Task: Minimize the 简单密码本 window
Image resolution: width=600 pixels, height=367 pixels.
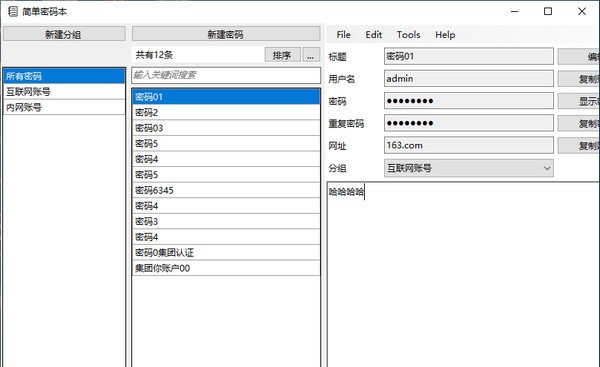Action: click(x=515, y=11)
